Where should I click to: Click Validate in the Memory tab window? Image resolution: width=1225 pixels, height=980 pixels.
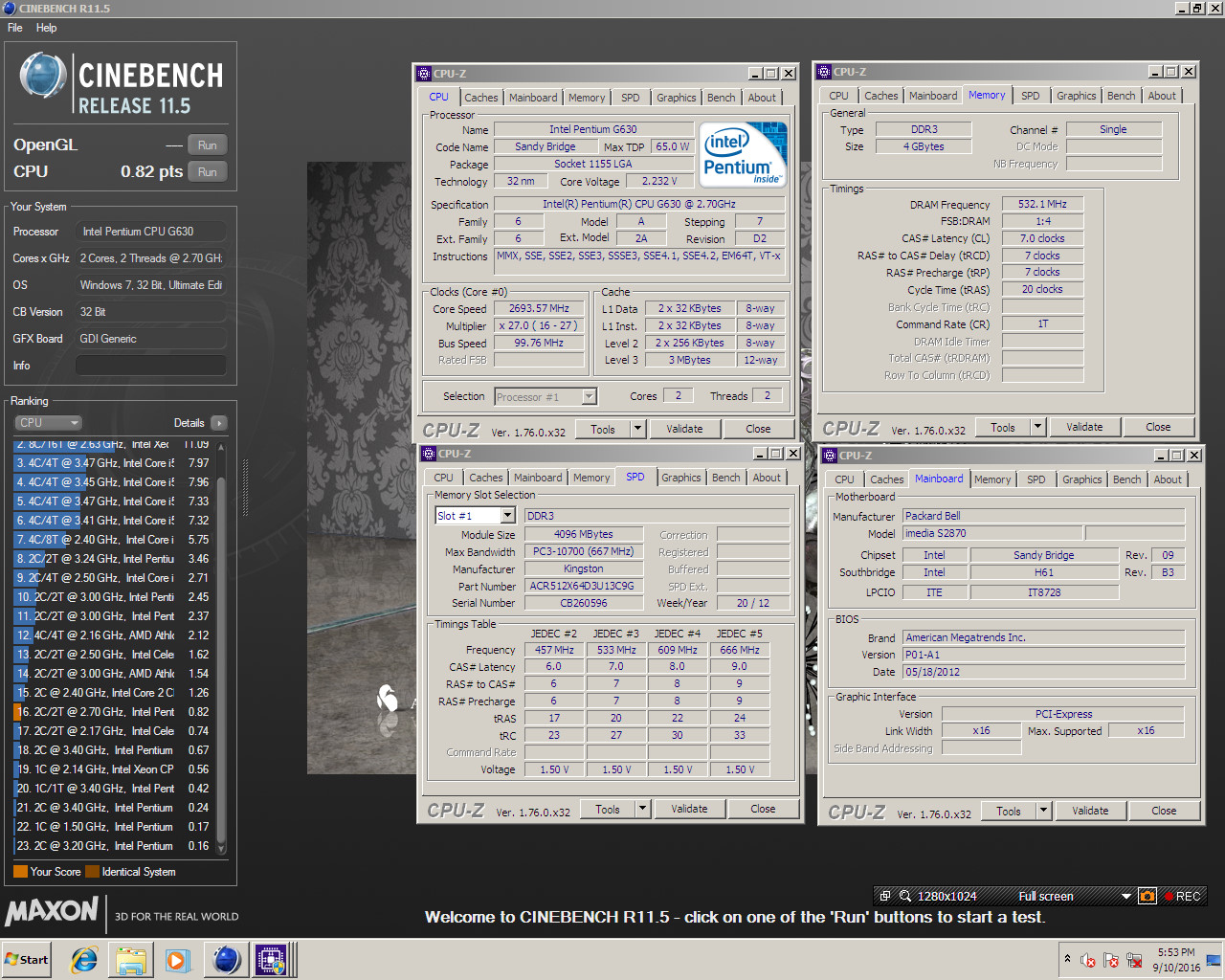click(1084, 427)
